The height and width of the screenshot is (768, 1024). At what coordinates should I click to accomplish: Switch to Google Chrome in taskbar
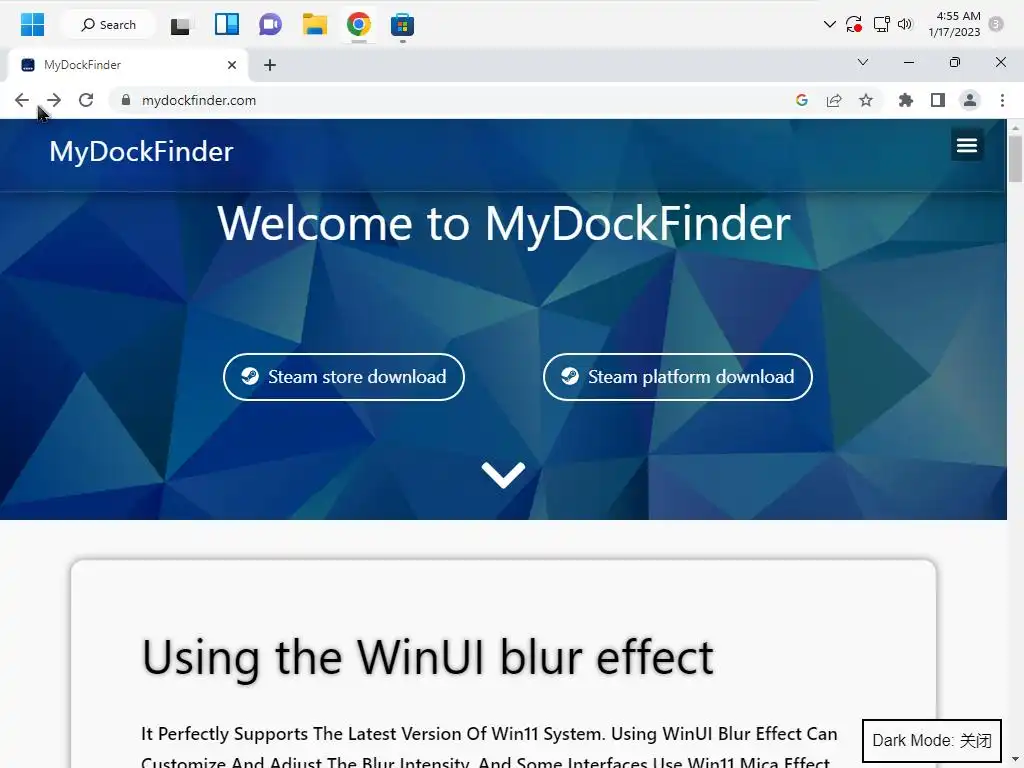359,25
